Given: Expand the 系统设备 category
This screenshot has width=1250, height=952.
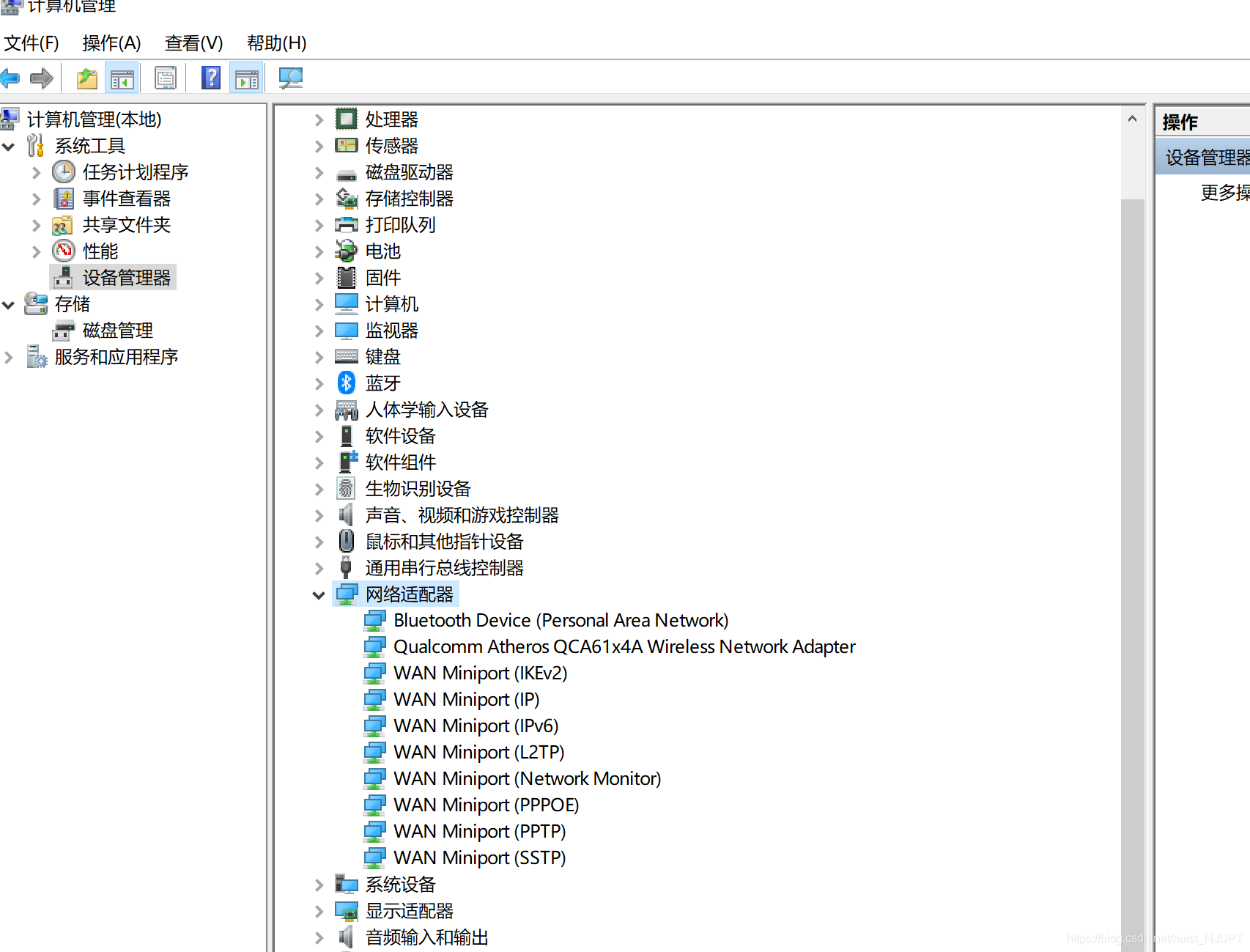Looking at the screenshot, I should pyautogui.click(x=319, y=885).
